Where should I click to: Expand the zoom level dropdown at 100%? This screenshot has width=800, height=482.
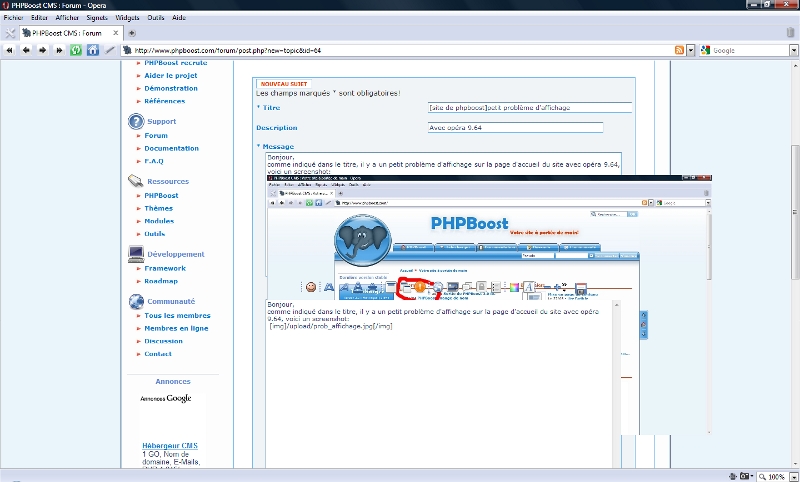792,476
